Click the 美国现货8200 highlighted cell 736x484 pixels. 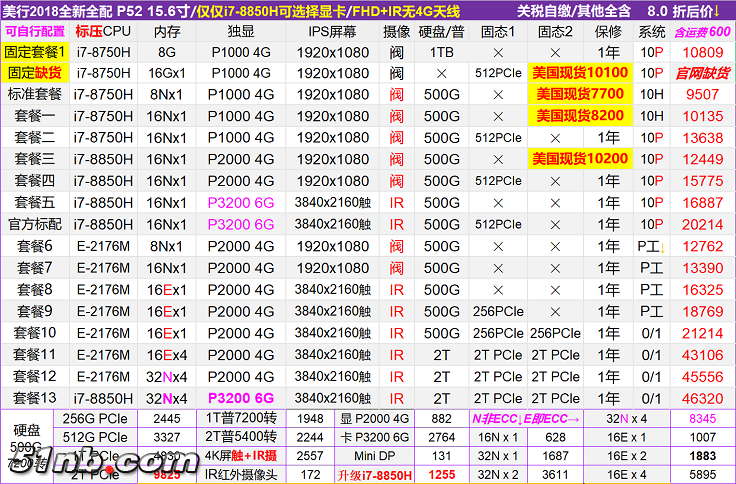[580, 116]
